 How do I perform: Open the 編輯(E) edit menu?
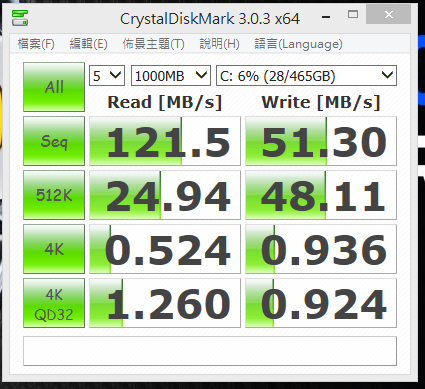click(88, 44)
